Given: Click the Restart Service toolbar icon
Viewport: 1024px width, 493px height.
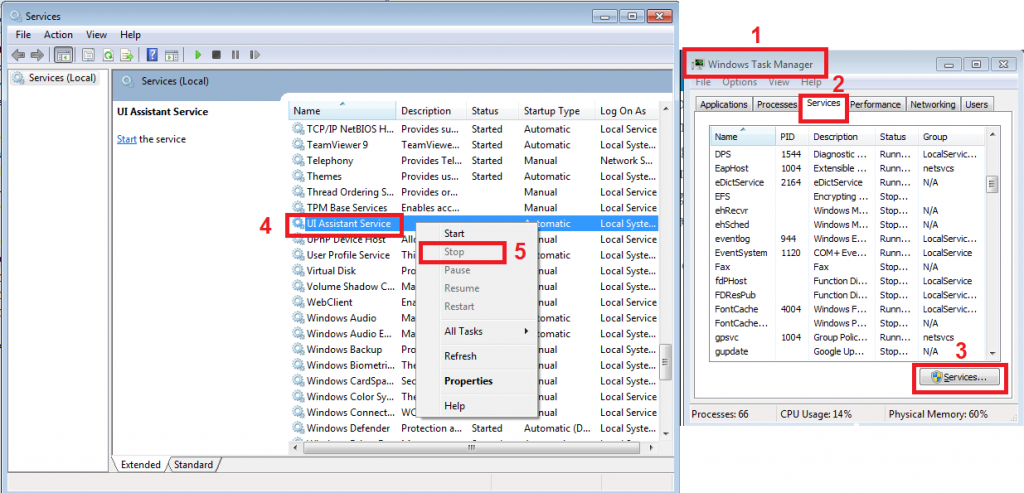Looking at the screenshot, I should (x=255, y=55).
